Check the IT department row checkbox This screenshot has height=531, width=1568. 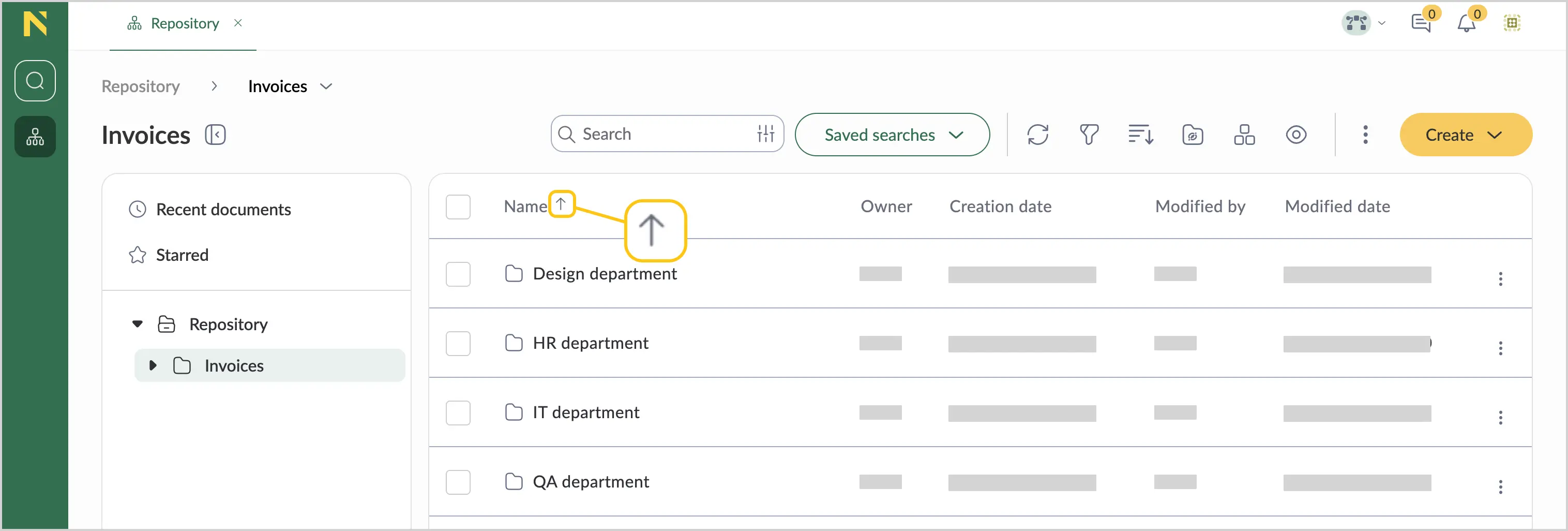point(458,413)
